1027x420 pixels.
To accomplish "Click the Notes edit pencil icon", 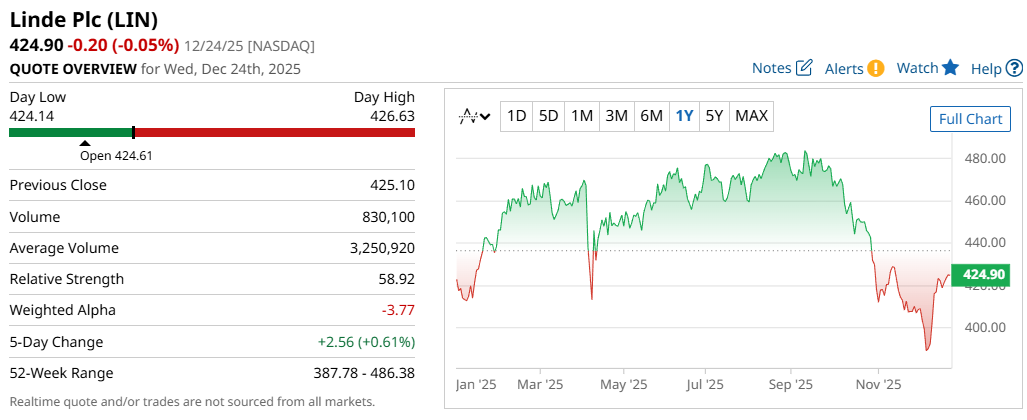I will point(804,68).
